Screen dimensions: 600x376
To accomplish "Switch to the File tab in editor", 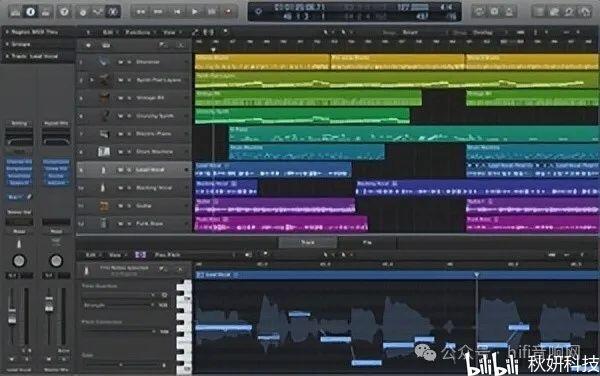I will [x=367, y=243].
